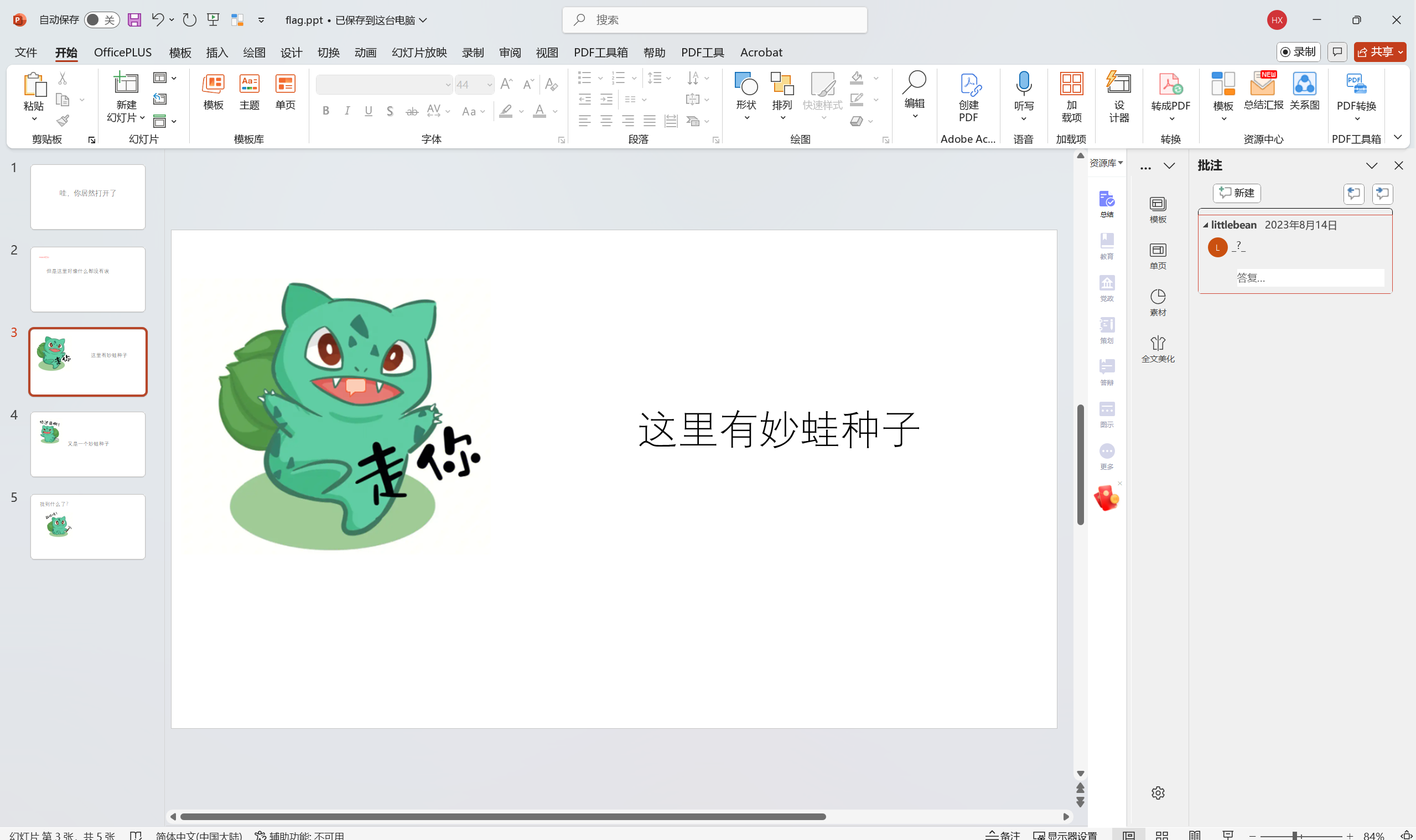The image size is (1416, 840).
Task: Open 总结 in the resource sidebar
Action: tap(1107, 204)
